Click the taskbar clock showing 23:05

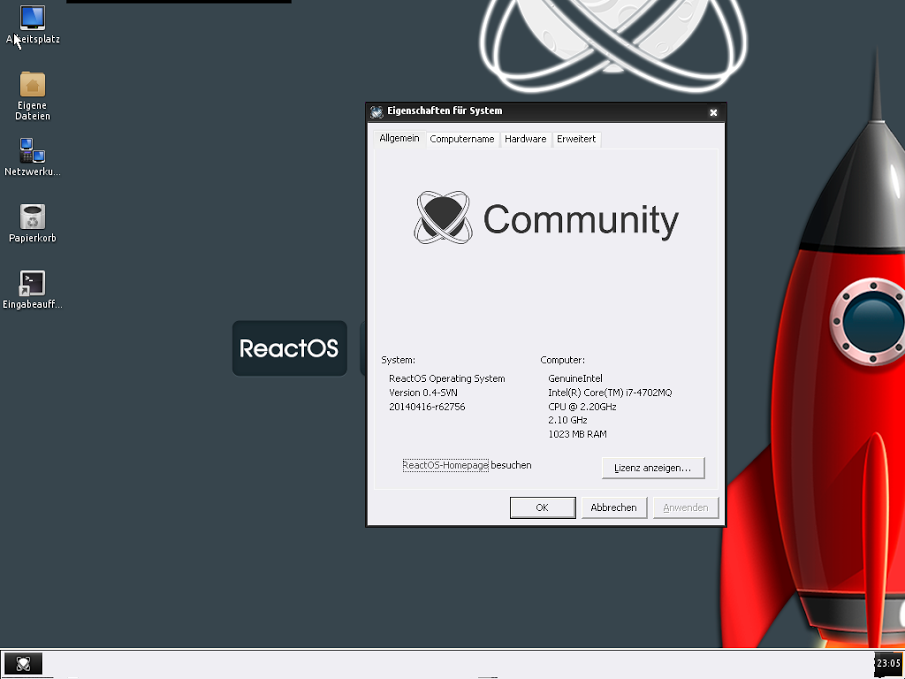tap(888, 663)
